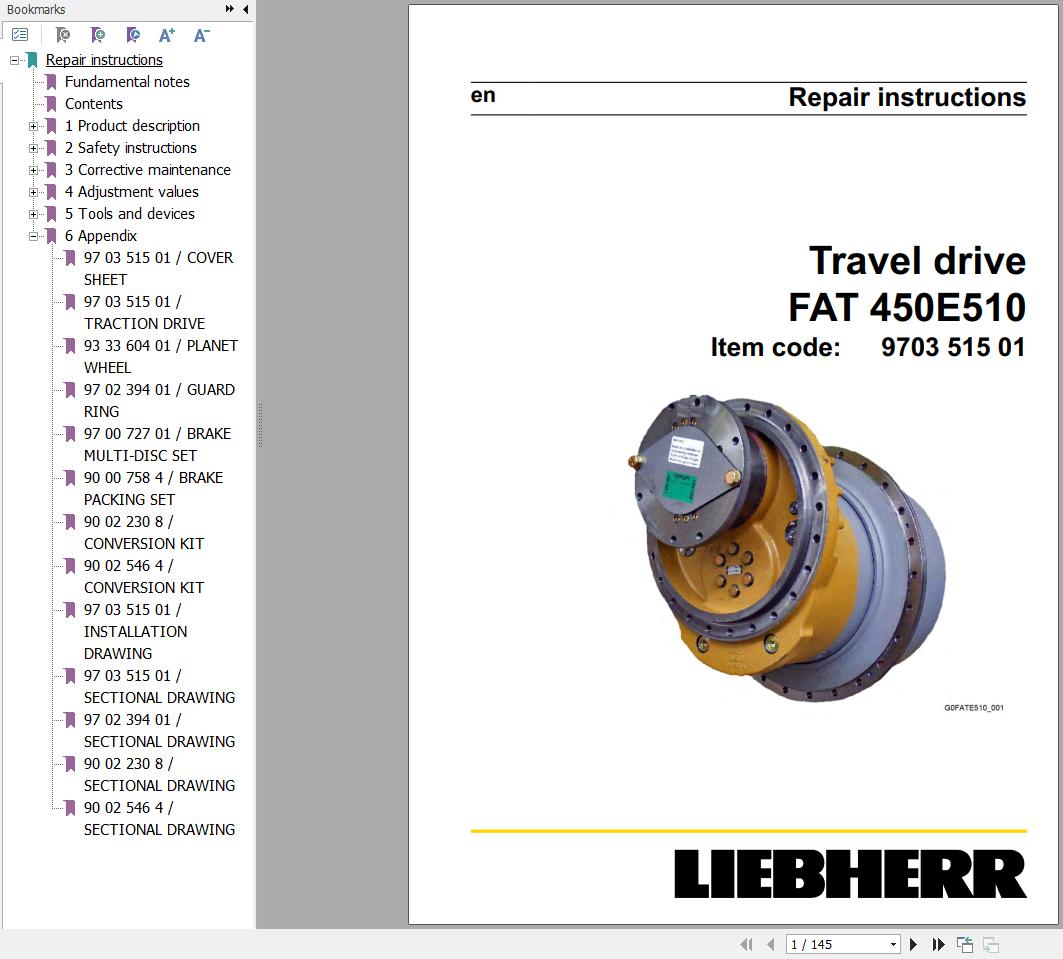Screen dimensions: 1063x959
Task: Open 90 00 758 4 / BRAKE PACKING SET bookmark
Action: (x=153, y=489)
